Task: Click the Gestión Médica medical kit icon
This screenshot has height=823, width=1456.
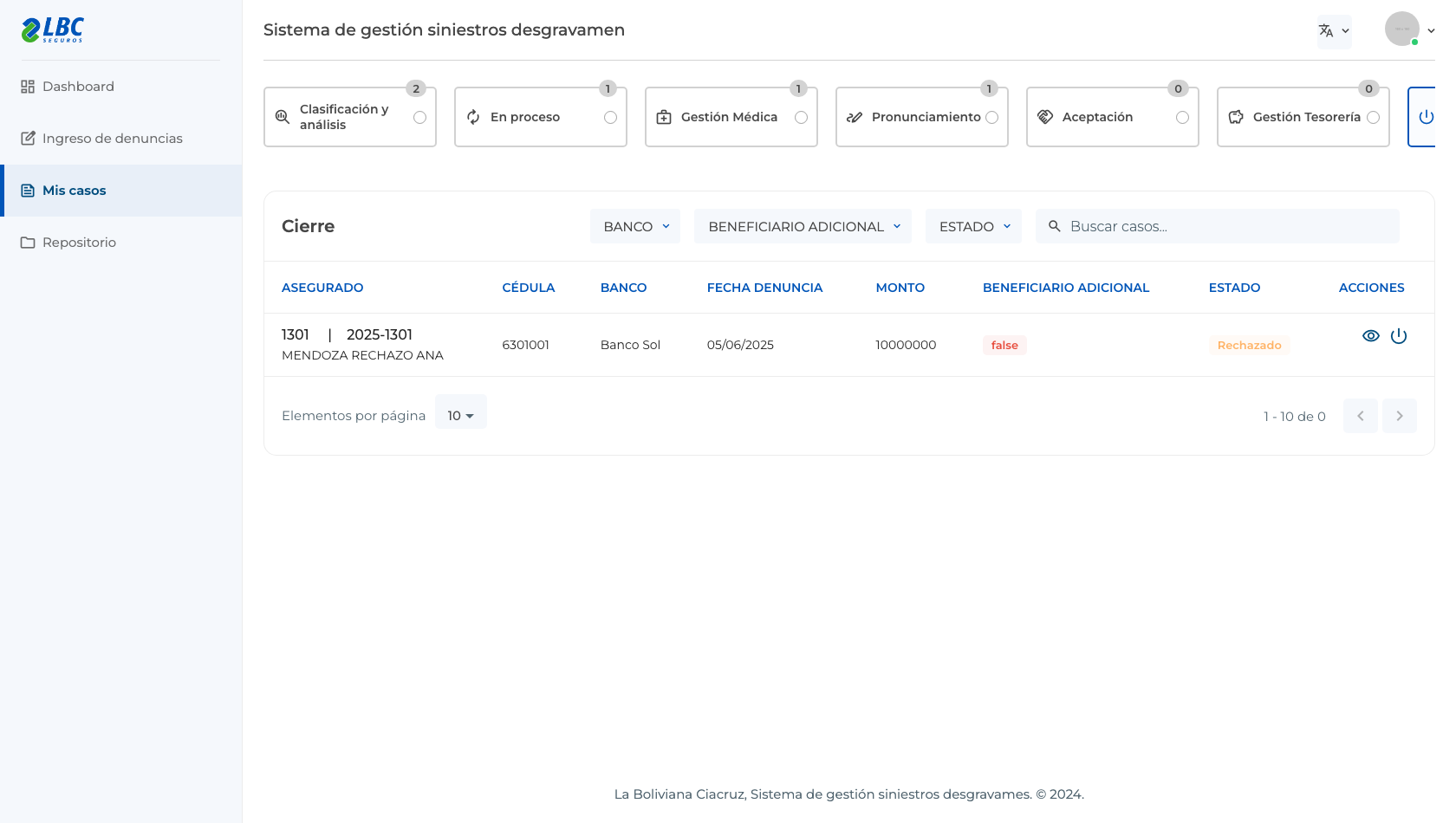Action: click(664, 117)
